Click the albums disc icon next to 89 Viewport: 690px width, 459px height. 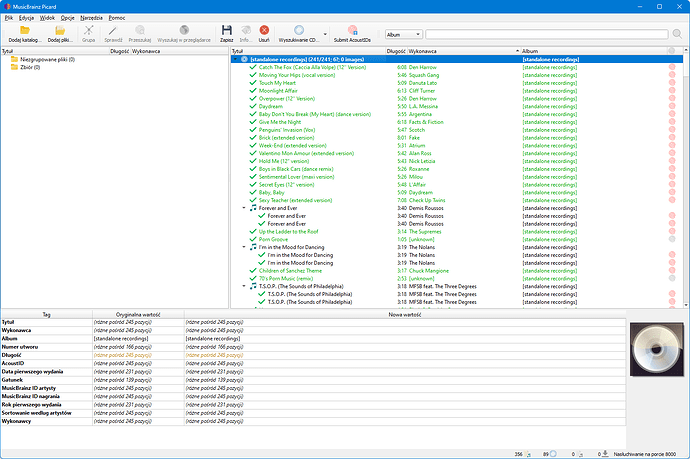[553, 454]
